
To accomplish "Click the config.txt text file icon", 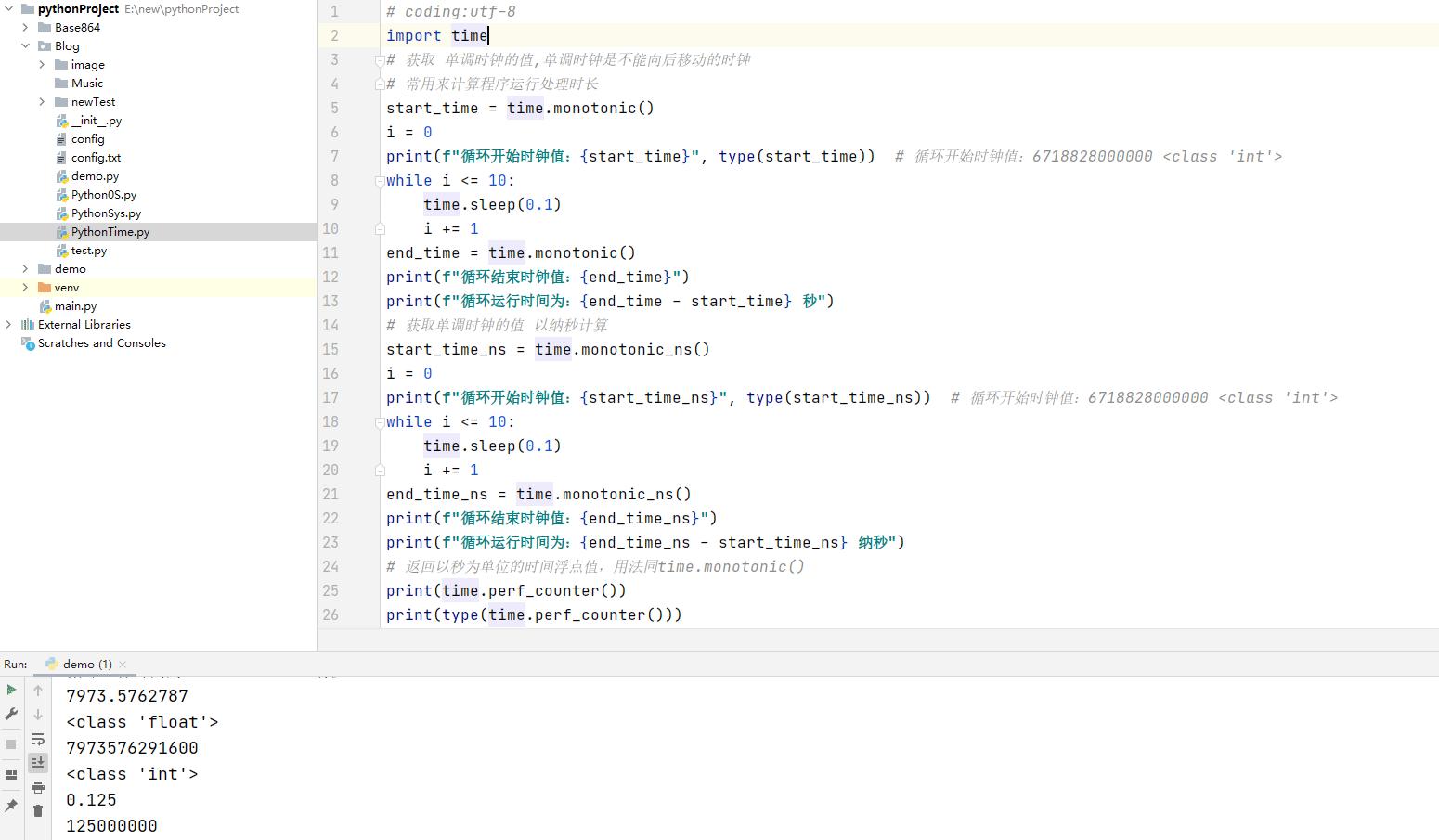I will (61, 158).
